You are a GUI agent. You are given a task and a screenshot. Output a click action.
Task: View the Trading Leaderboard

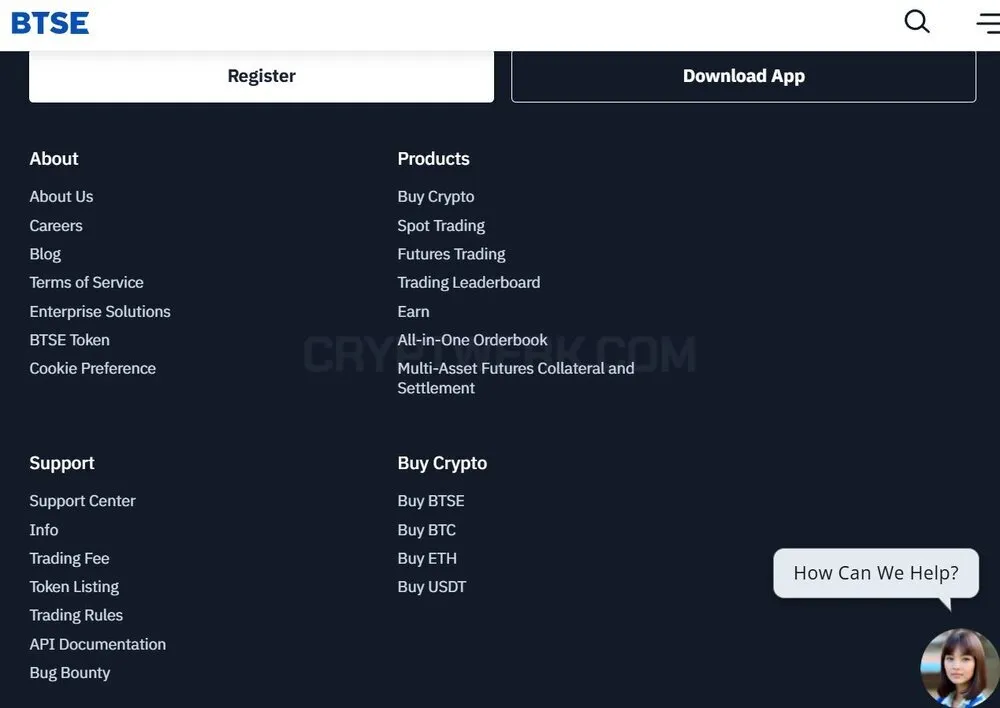coord(469,283)
